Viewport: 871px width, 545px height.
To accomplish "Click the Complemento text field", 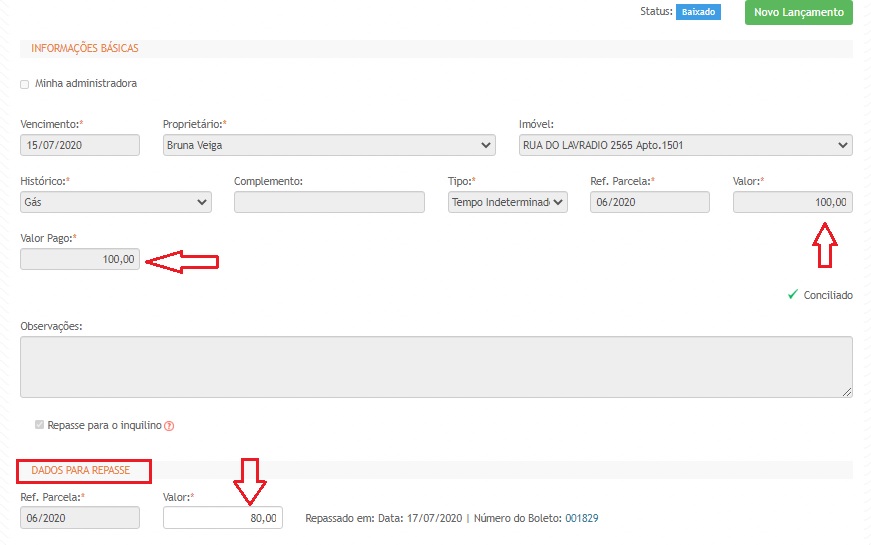I will click(329, 202).
